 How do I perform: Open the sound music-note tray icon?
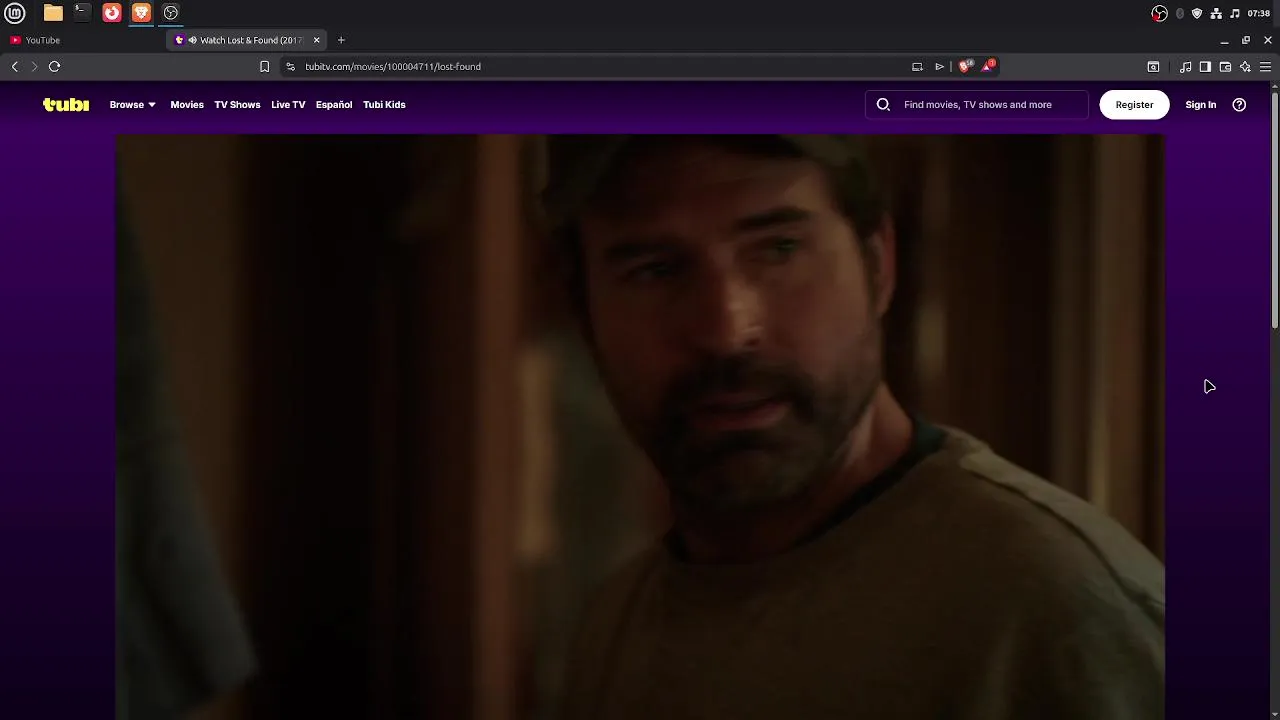tap(1235, 13)
